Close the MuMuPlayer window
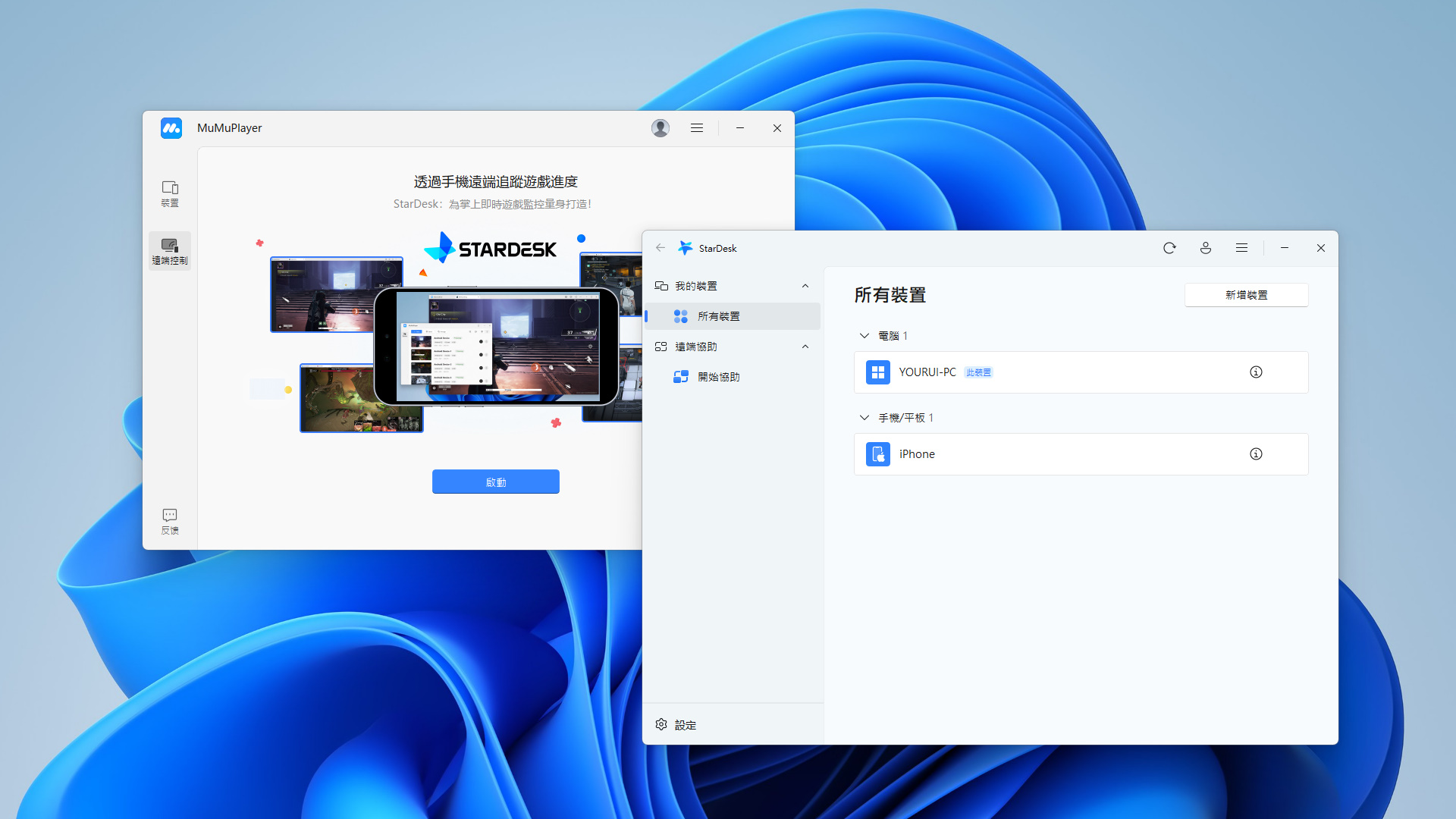The height and width of the screenshot is (819, 1456). (777, 128)
